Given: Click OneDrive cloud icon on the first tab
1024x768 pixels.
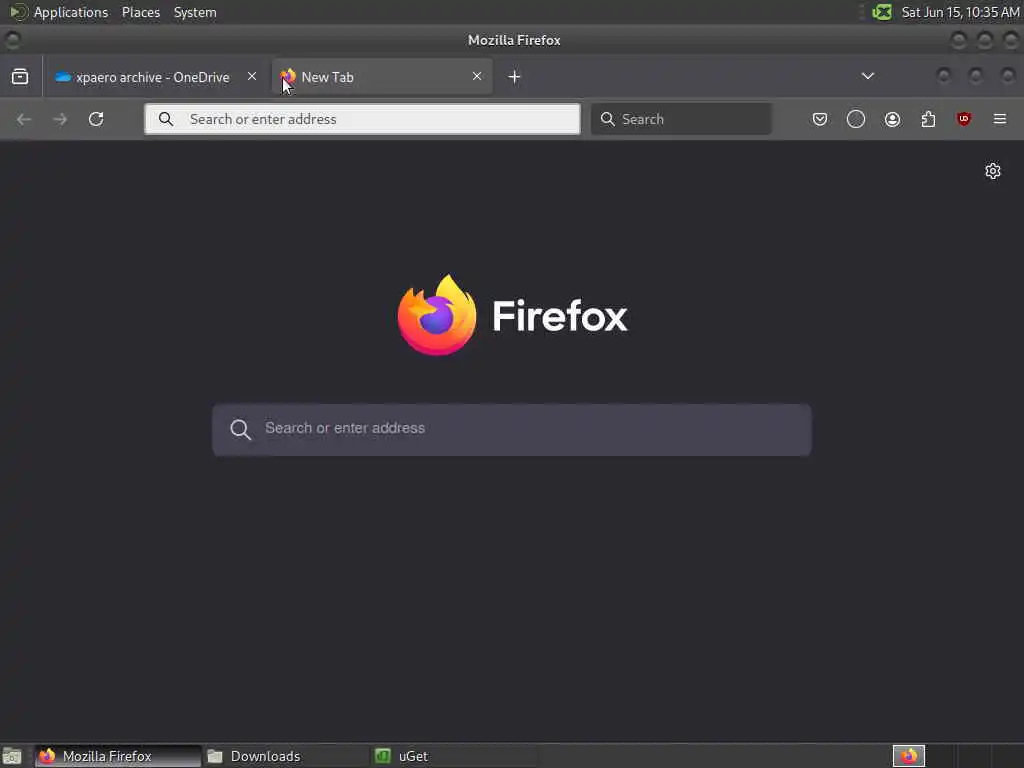Looking at the screenshot, I should pos(63,77).
